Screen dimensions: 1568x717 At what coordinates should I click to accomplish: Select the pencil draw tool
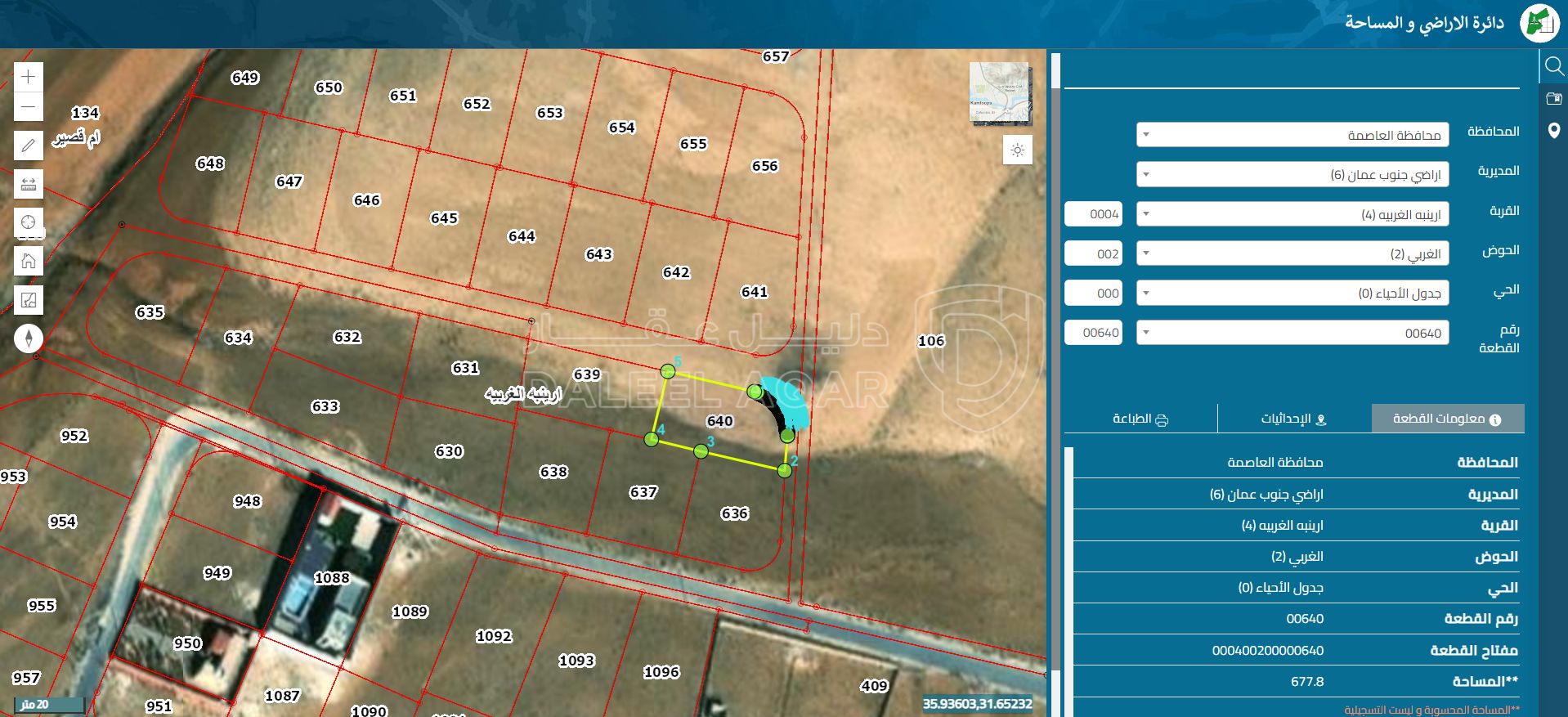(29, 146)
